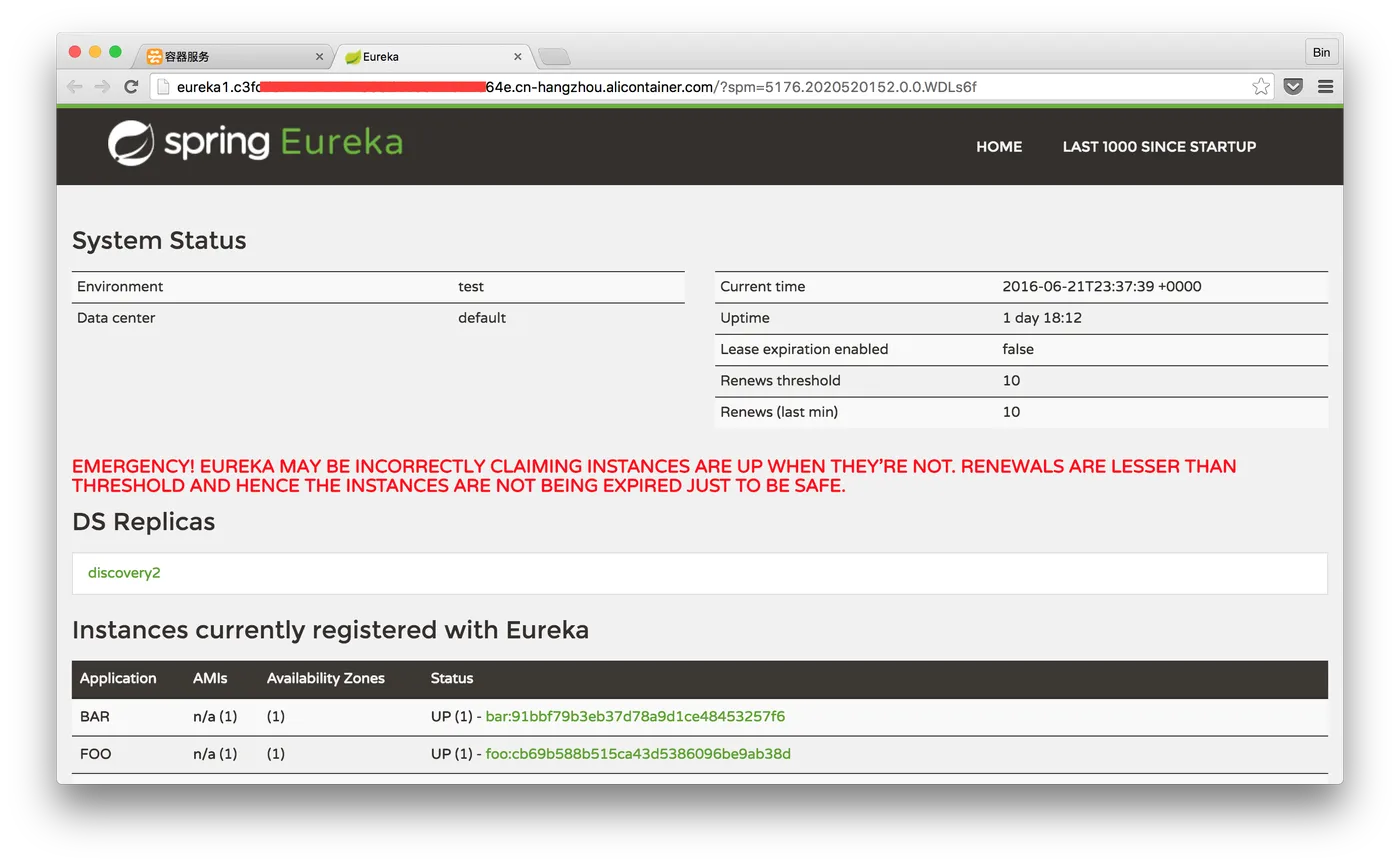Click the spring Eureka title text
The image size is (1400, 865).
coord(283,143)
